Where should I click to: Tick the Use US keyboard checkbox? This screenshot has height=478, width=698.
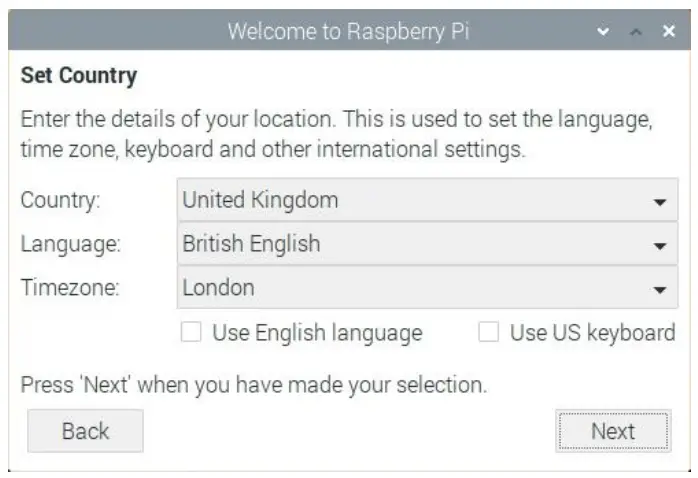[x=488, y=333]
